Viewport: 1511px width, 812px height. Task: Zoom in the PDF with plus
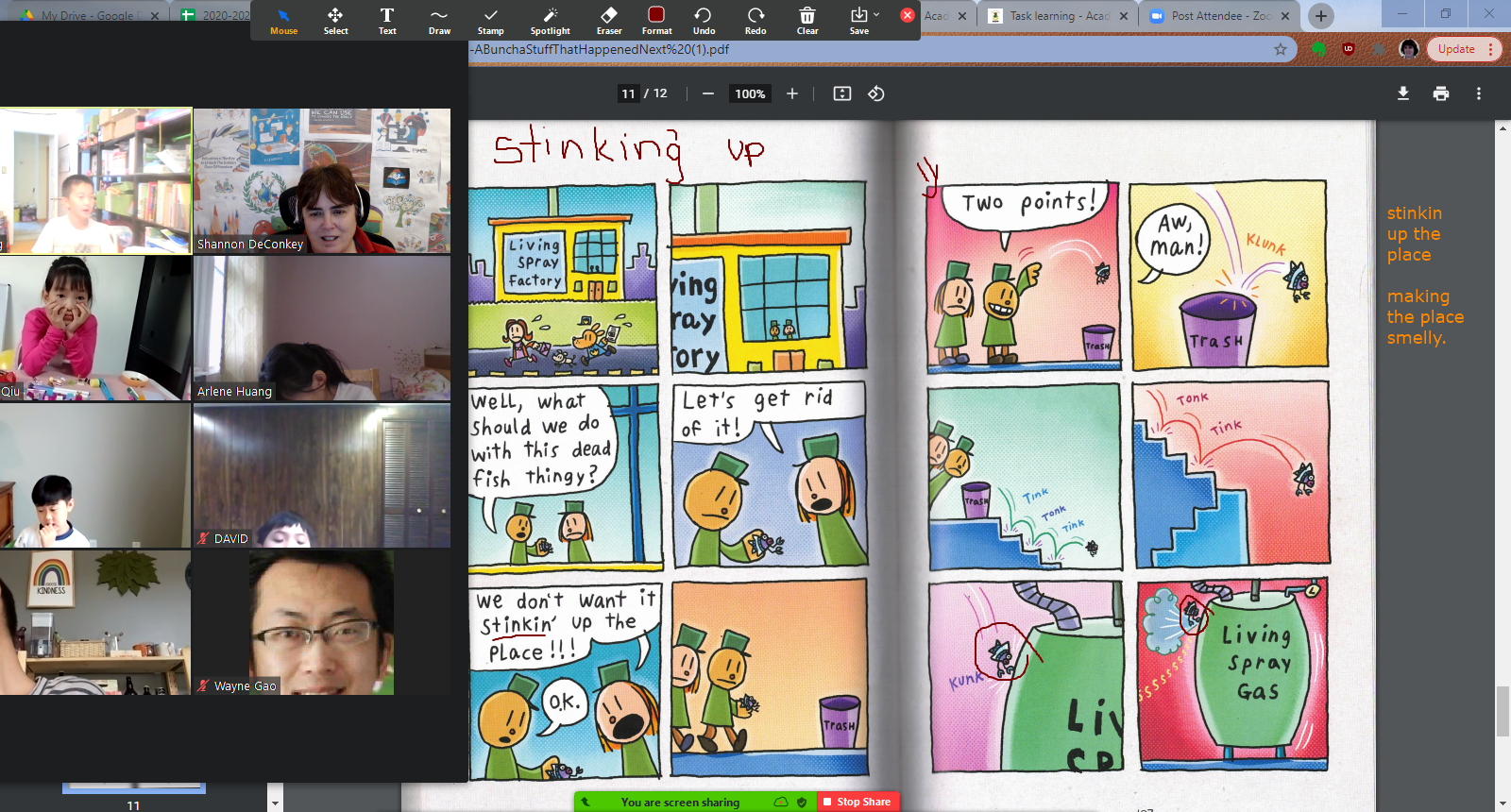(x=792, y=93)
